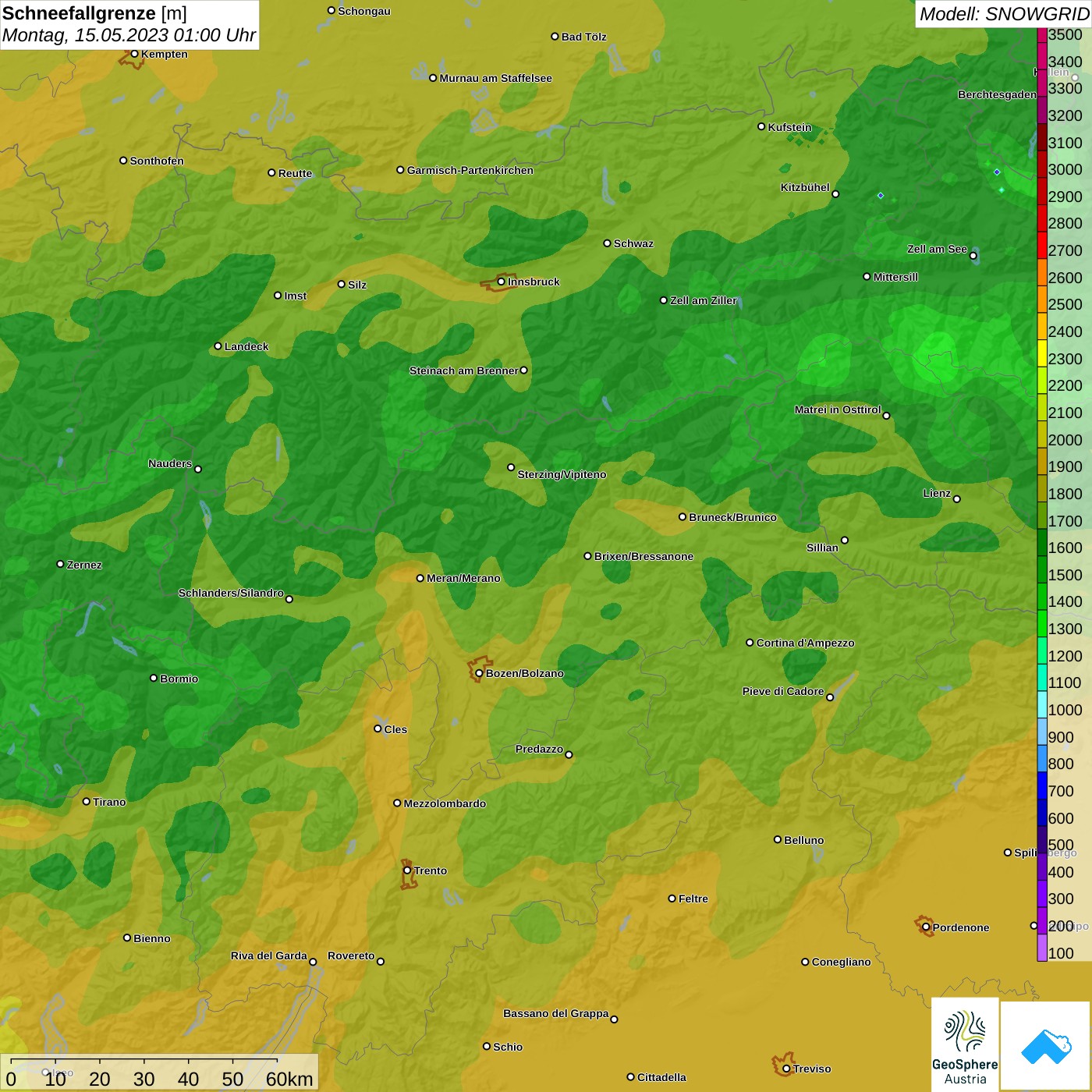
Task: Select the Landeck marker circle
Action: [x=218, y=346]
